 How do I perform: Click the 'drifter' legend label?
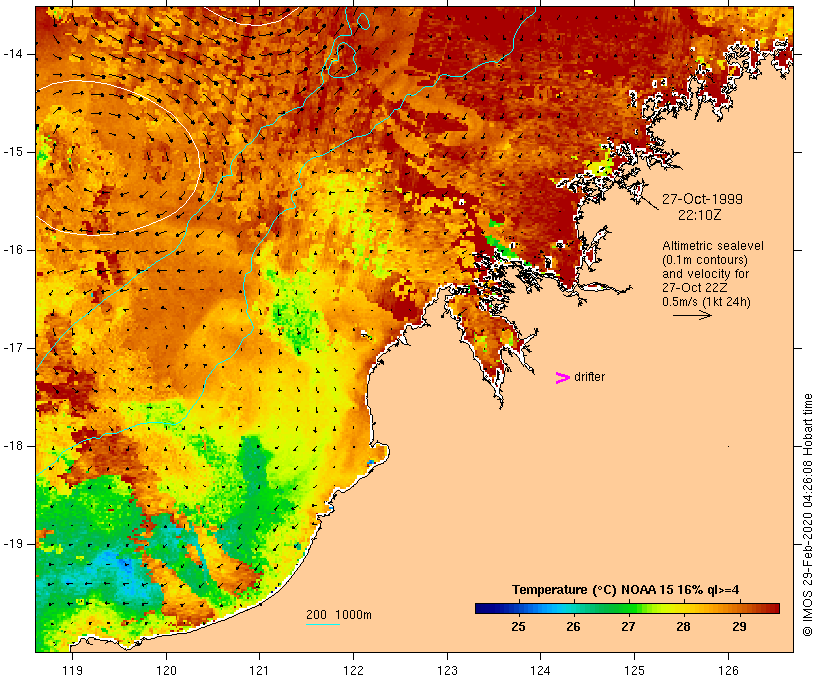[589, 377]
